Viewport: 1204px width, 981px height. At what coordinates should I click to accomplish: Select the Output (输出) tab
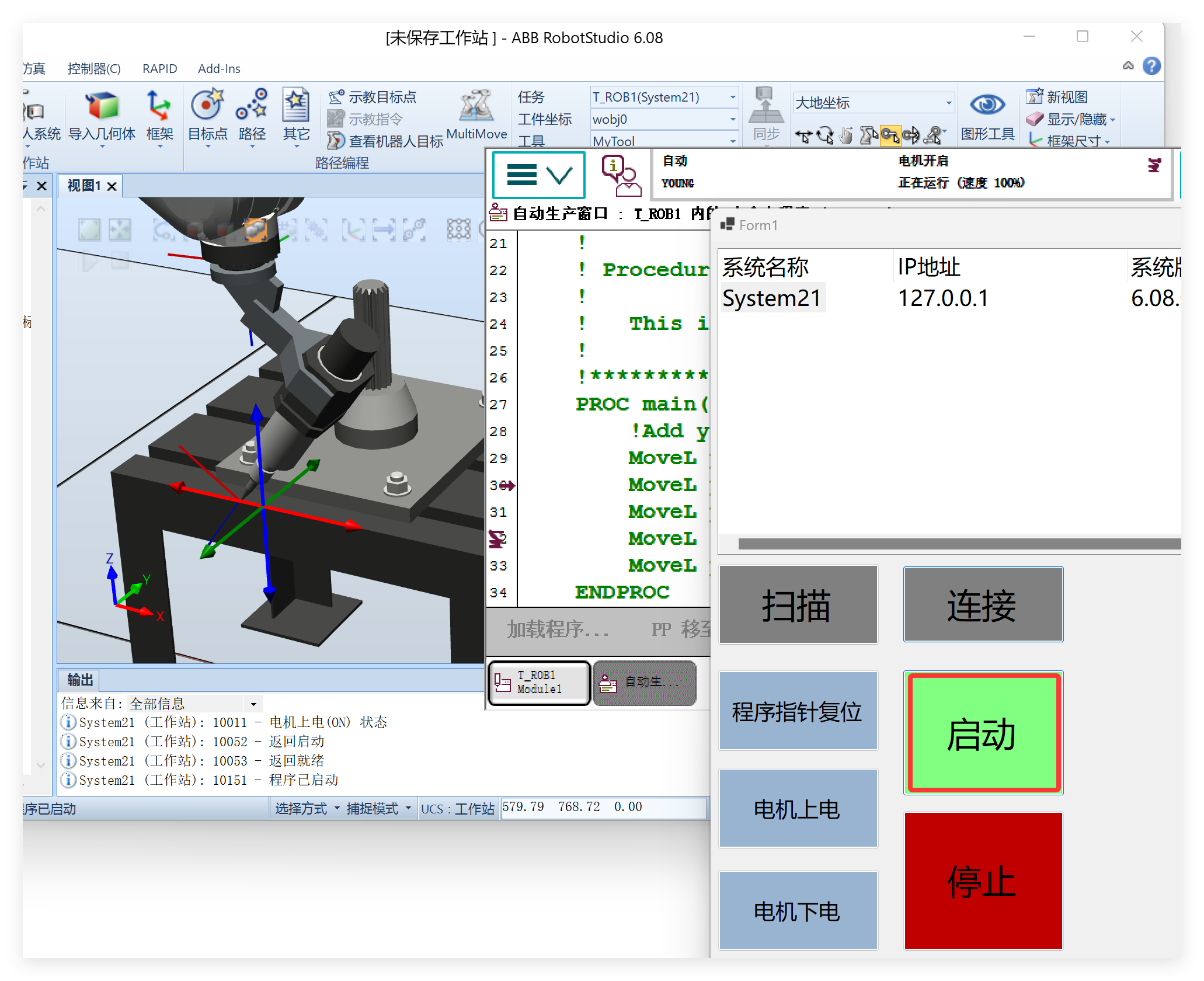tap(80, 680)
